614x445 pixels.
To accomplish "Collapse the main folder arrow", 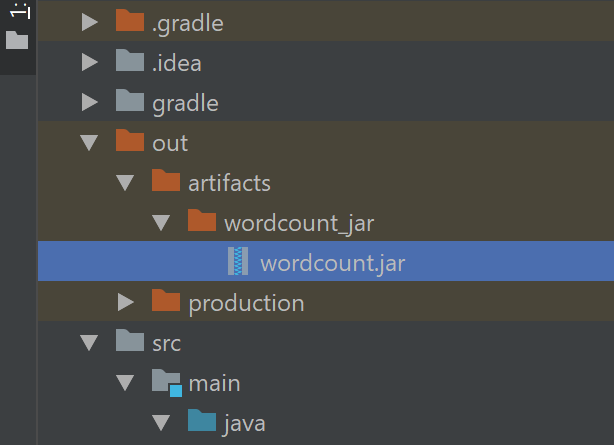I will (x=125, y=383).
